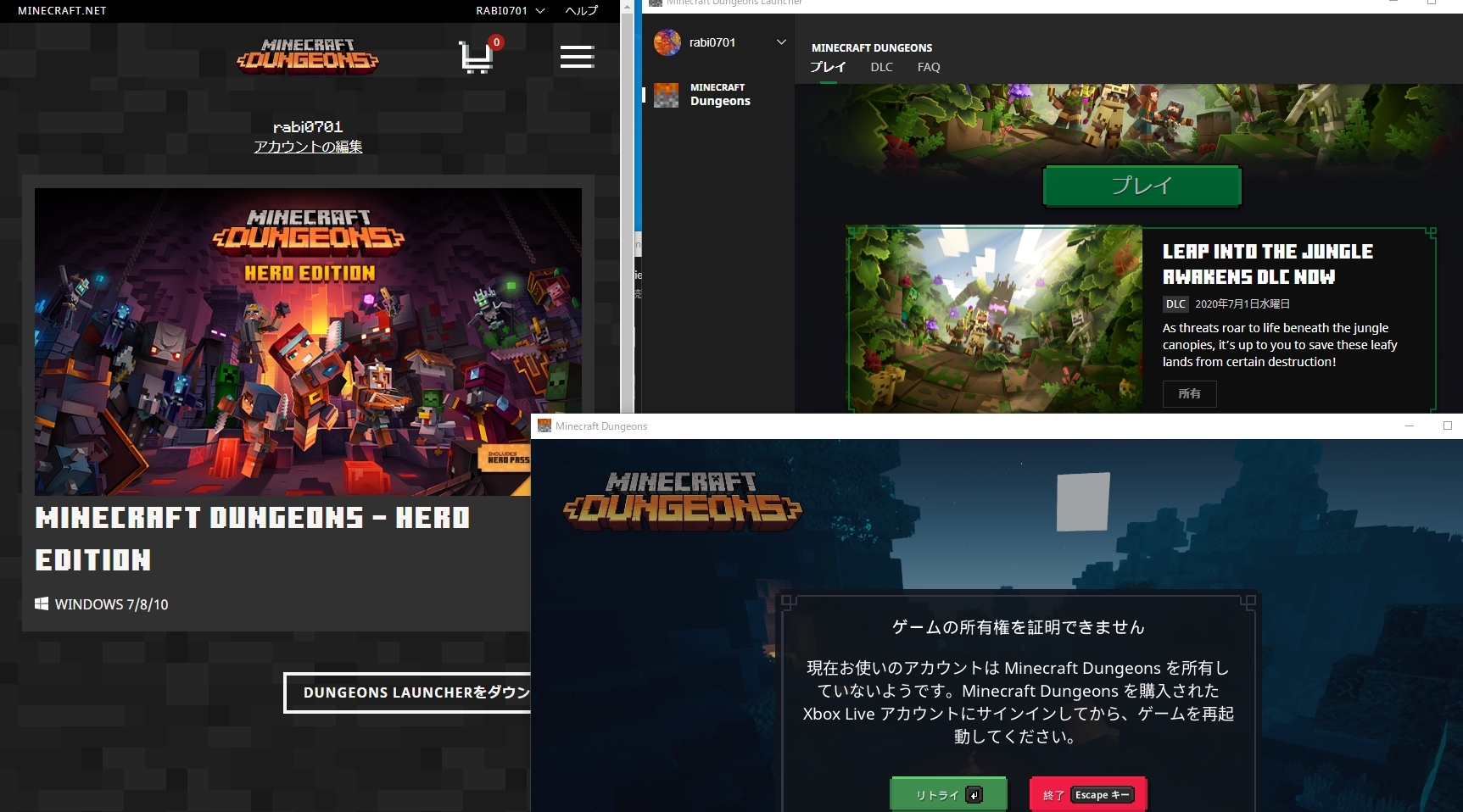Click the MINECRAFT DUNGEONS heading in the launcher
The width and height of the screenshot is (1463, 812).
(x=872, y=47)
